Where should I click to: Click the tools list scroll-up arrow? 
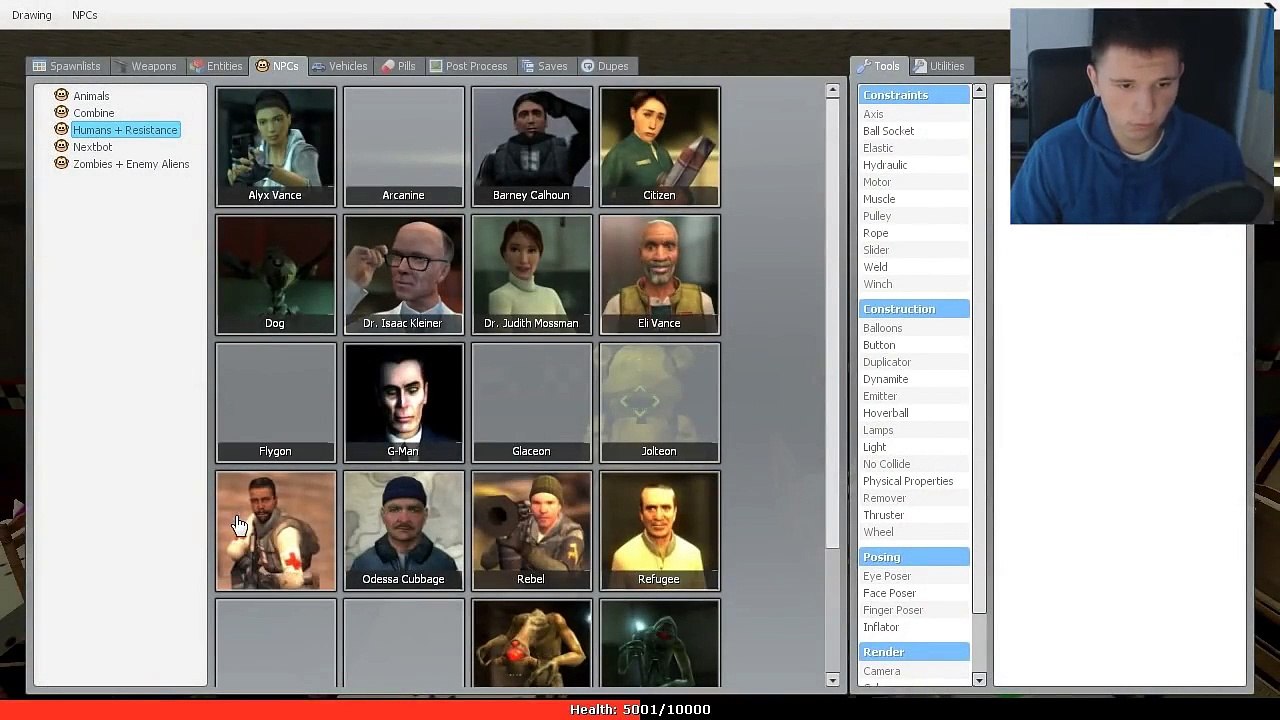979,91
